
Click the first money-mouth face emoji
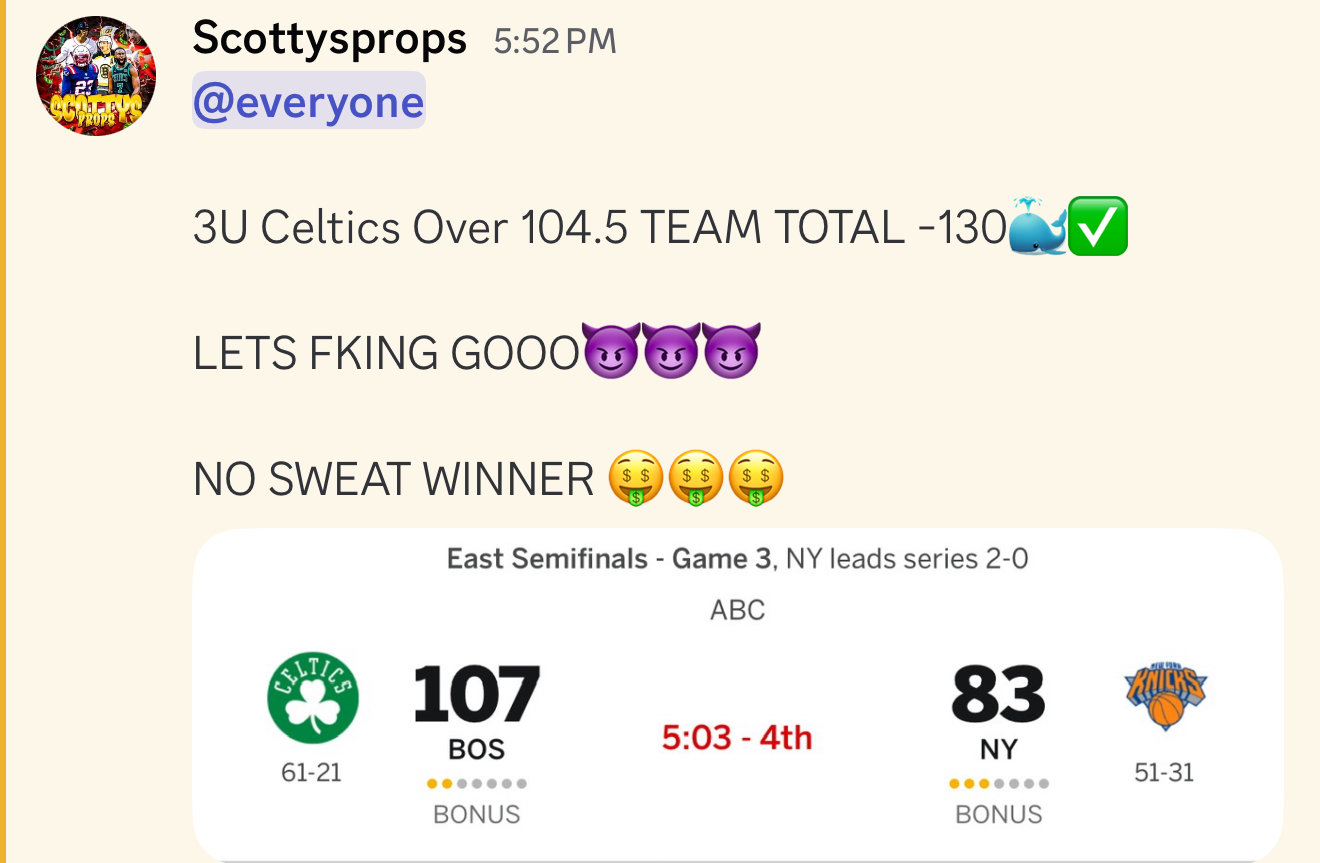pos(636,478)
